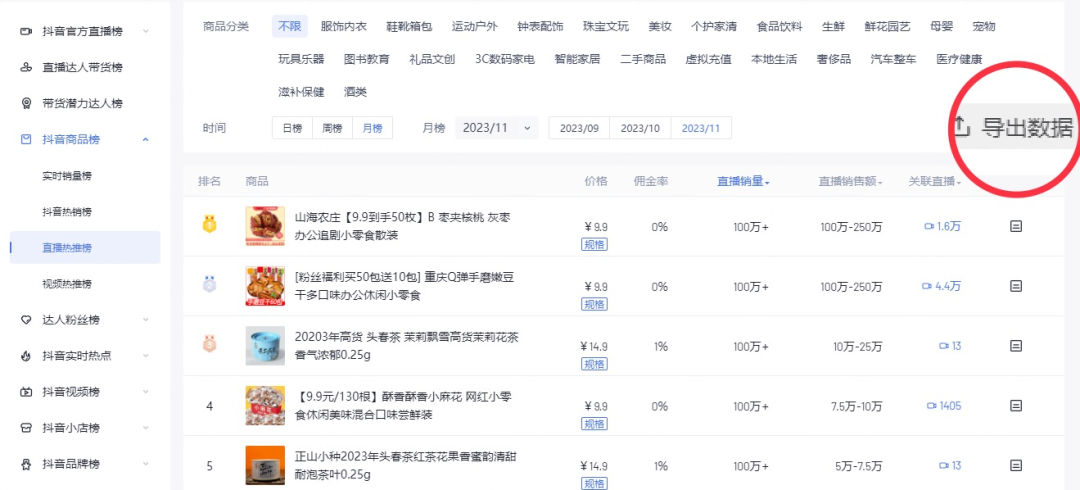Open the 抖音官方直播榜 sidebar icon
1080x490 pixels.
pos(26,32)
